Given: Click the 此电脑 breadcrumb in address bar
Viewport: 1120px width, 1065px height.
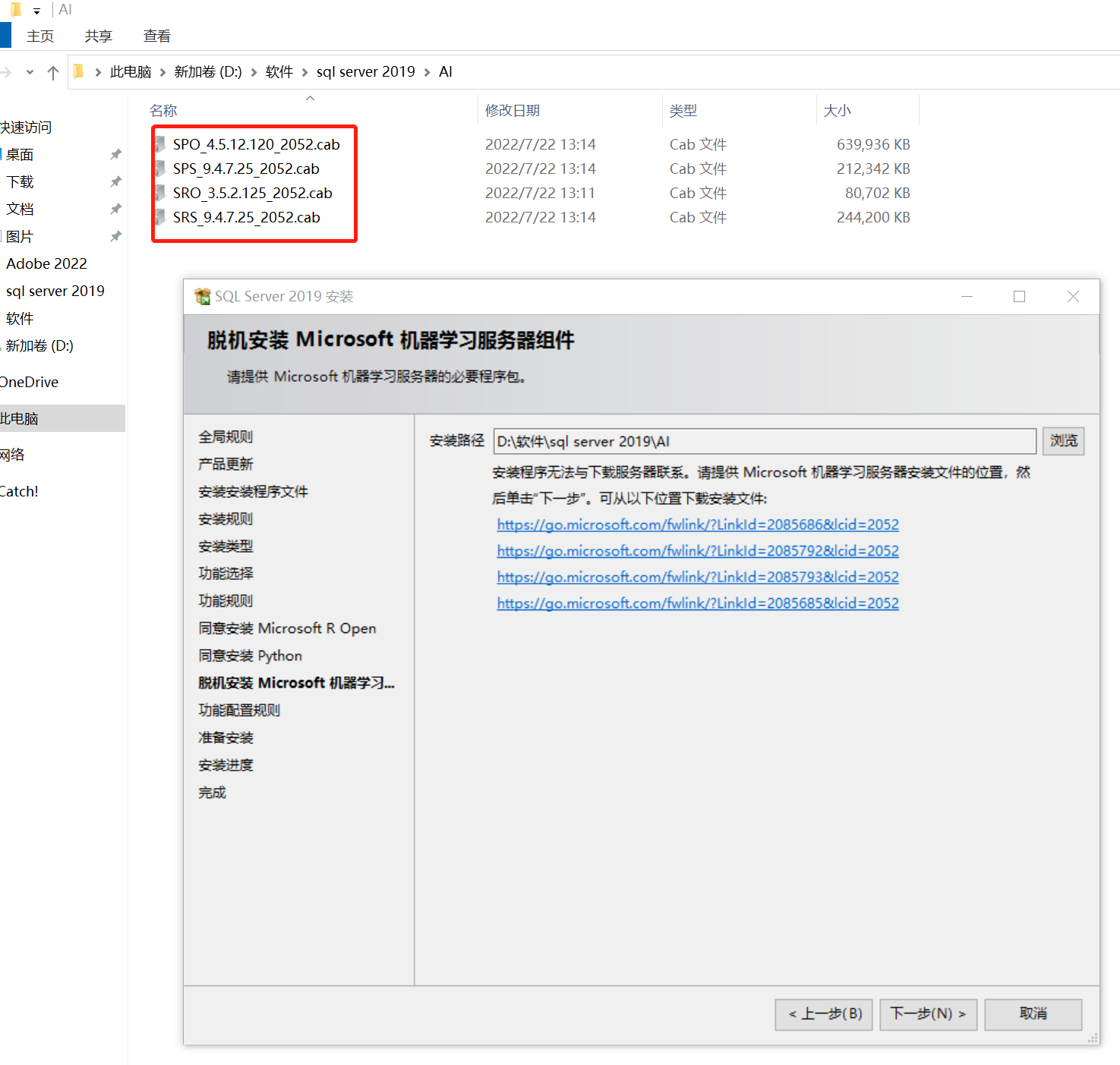Looking at the screenshot, I should point(131,72).
